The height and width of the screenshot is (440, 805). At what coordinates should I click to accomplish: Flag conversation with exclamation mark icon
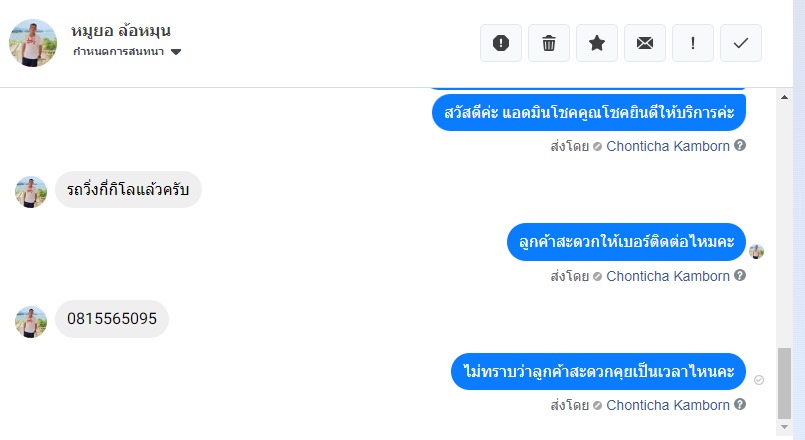(693, 43)
